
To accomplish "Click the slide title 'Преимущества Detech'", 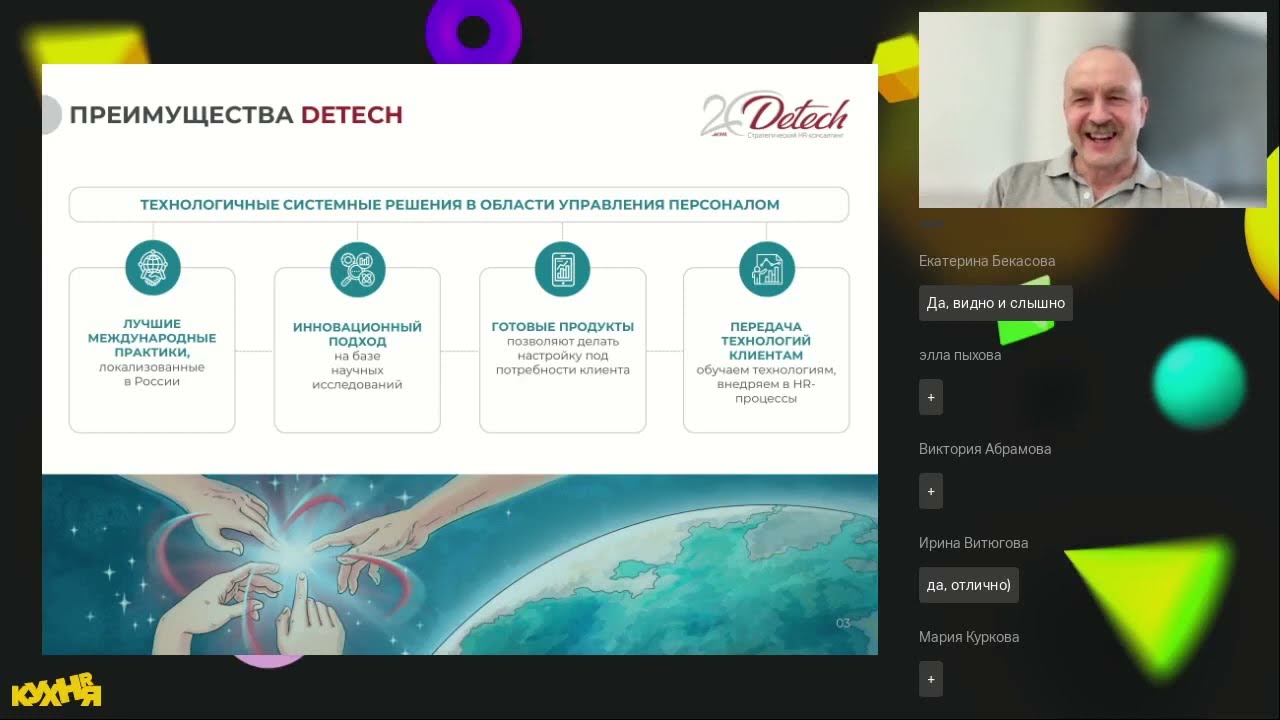I will [x=236, y=115].
